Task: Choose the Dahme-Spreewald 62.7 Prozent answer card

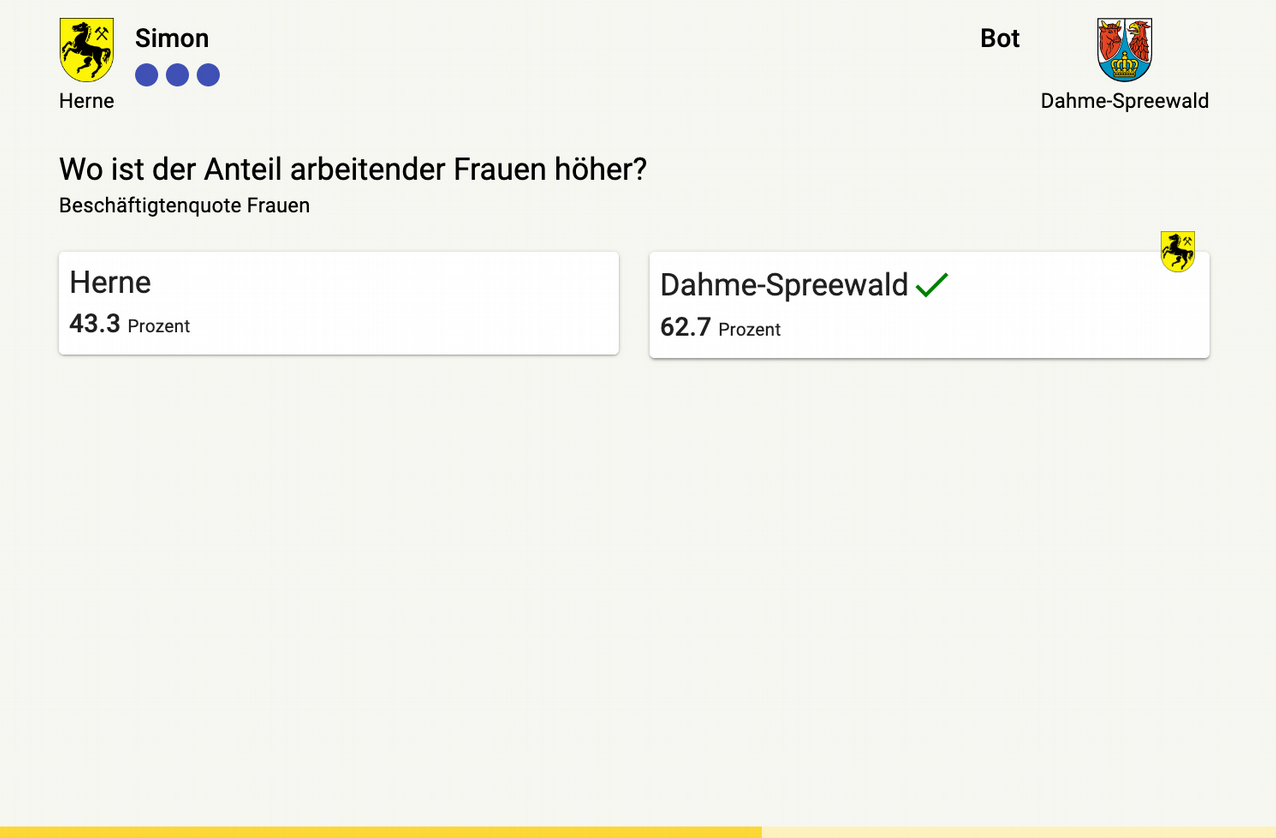Action: coord(929,303)
